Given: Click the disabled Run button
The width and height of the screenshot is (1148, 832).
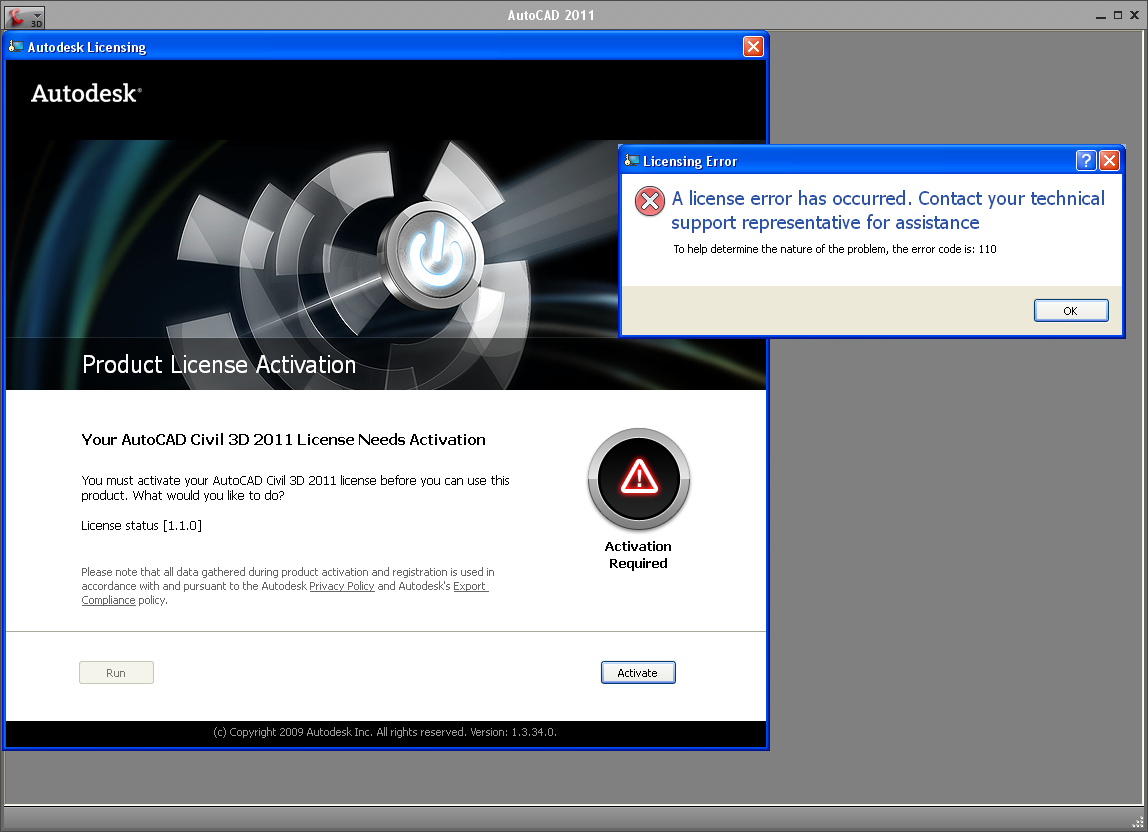Looking at the screenshot, I should 116,672.
